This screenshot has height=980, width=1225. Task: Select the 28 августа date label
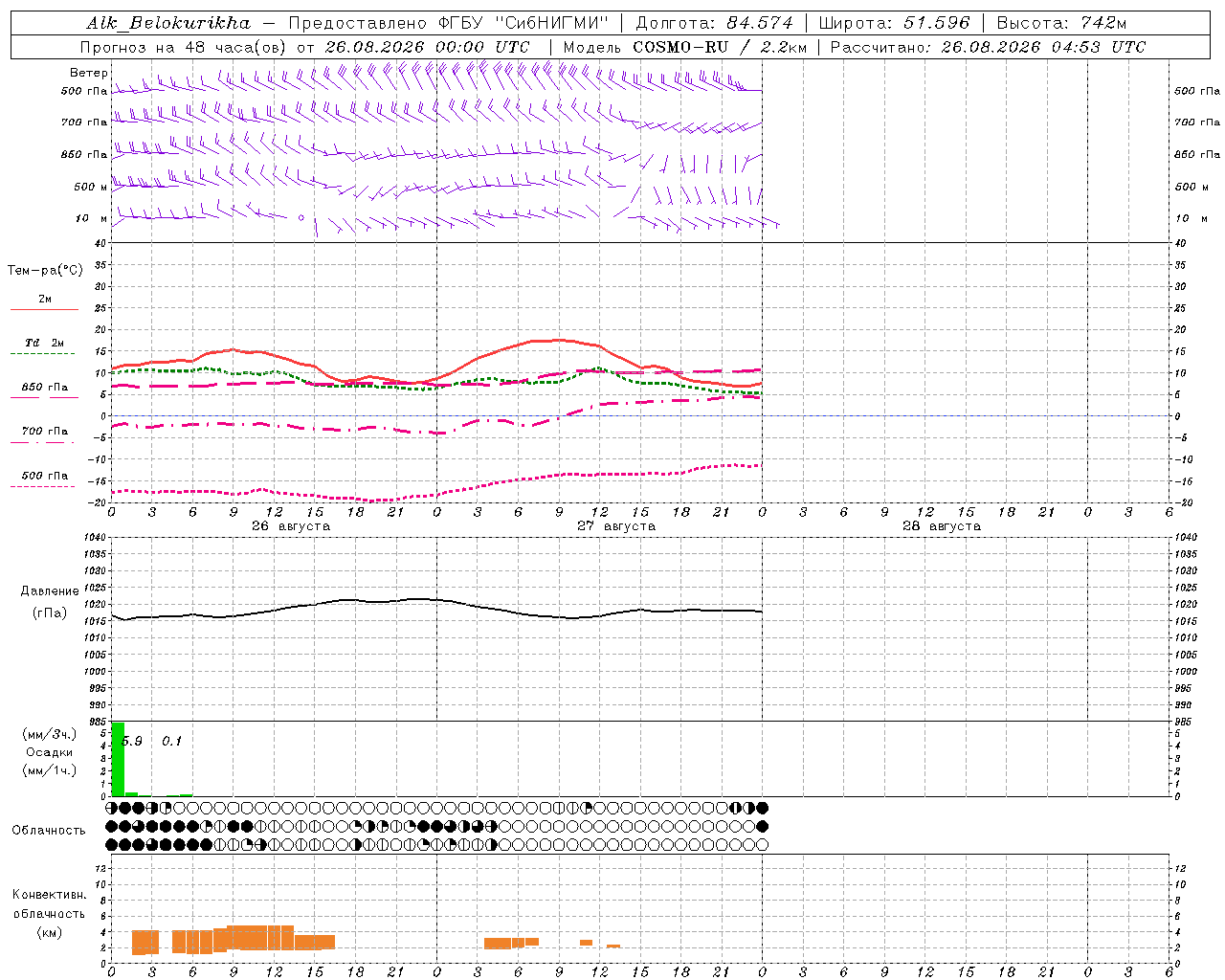point(942,526)
